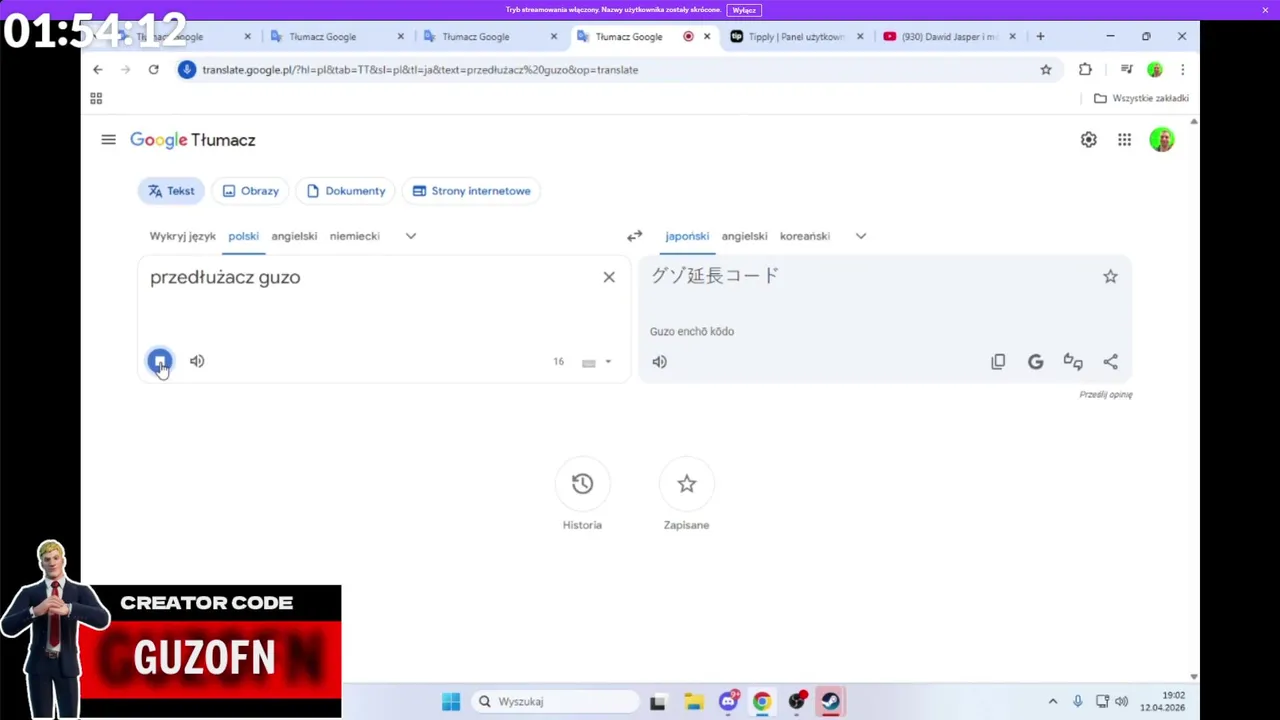Viewport: 1280px width, 720px height.
Task: Open Chrome extensions menu
Action: [x=1085, y=69]
